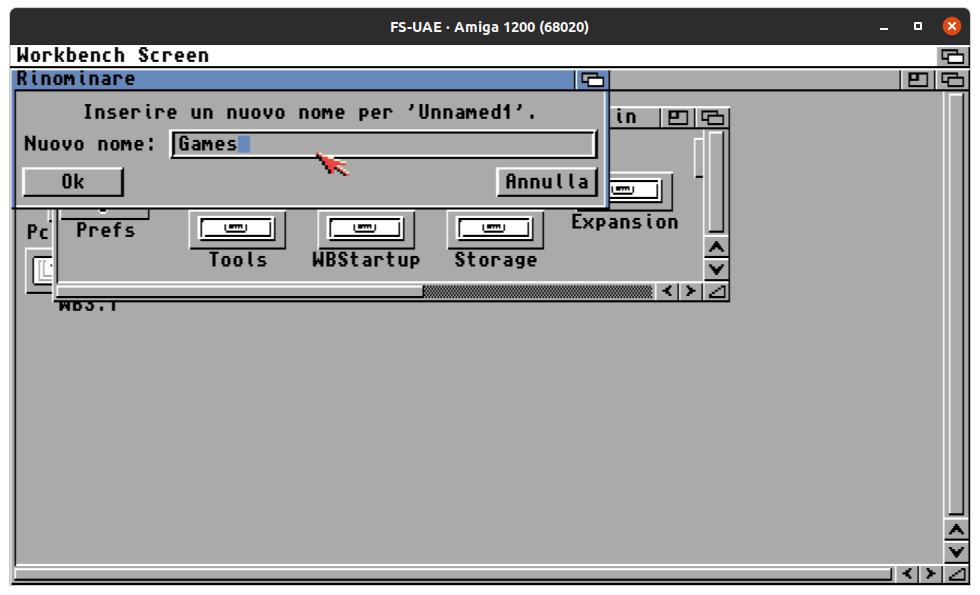
Task: Click Workbench window scroll right arrow
Action: pos(931,573)
